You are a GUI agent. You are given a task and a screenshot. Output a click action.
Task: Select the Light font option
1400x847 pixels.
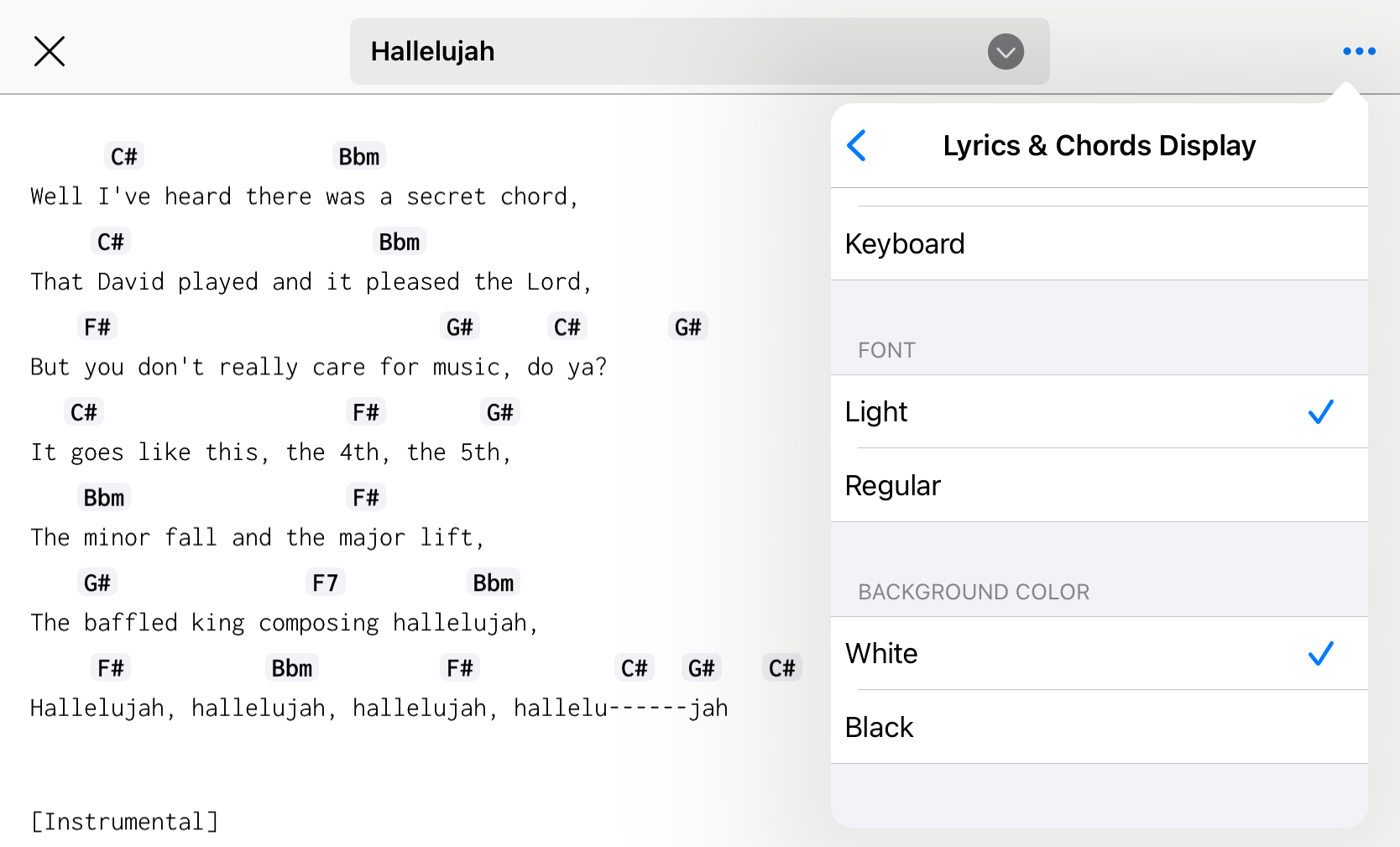point(1099,411)
